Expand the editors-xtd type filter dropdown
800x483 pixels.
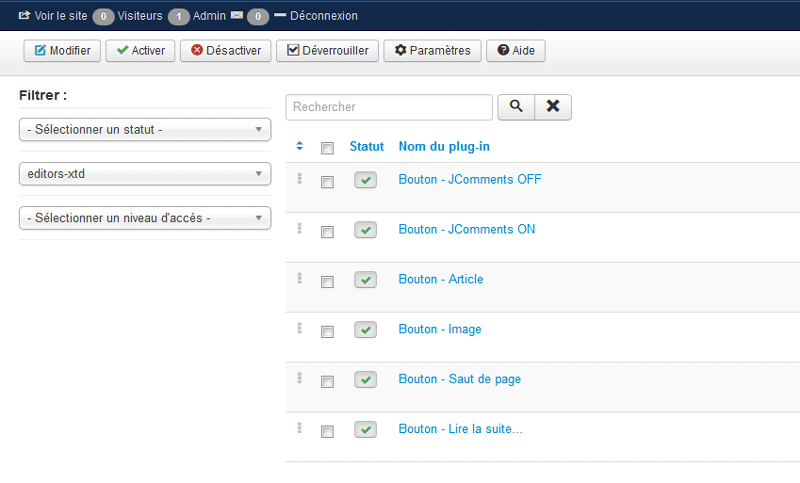[145, 174]
